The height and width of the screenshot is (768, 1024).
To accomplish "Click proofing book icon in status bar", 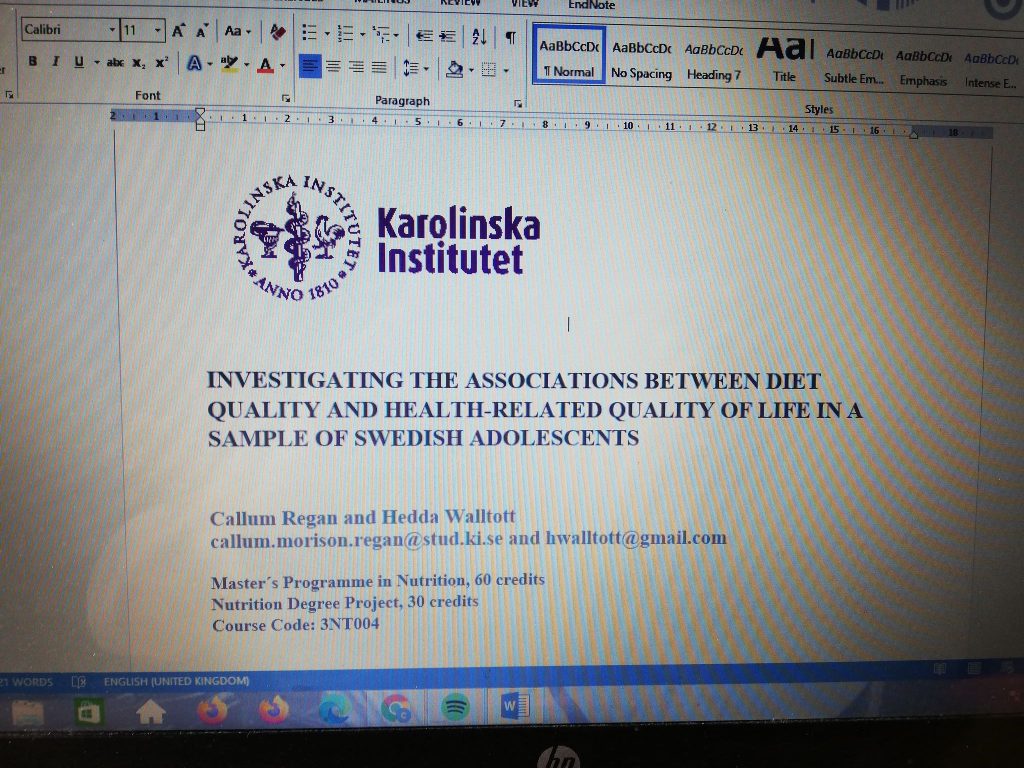I will (78, 682).
